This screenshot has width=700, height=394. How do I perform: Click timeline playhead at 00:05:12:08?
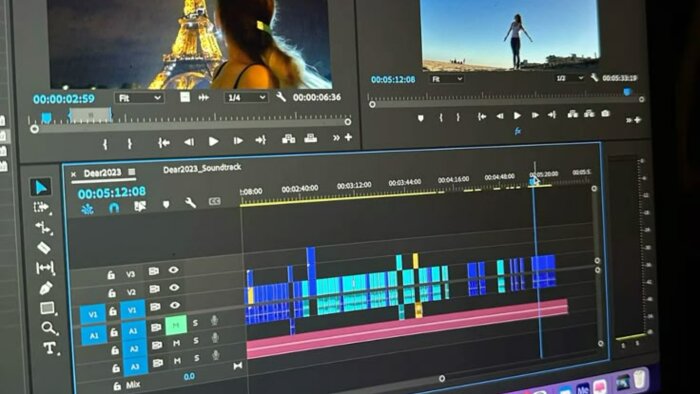[534, 181]
